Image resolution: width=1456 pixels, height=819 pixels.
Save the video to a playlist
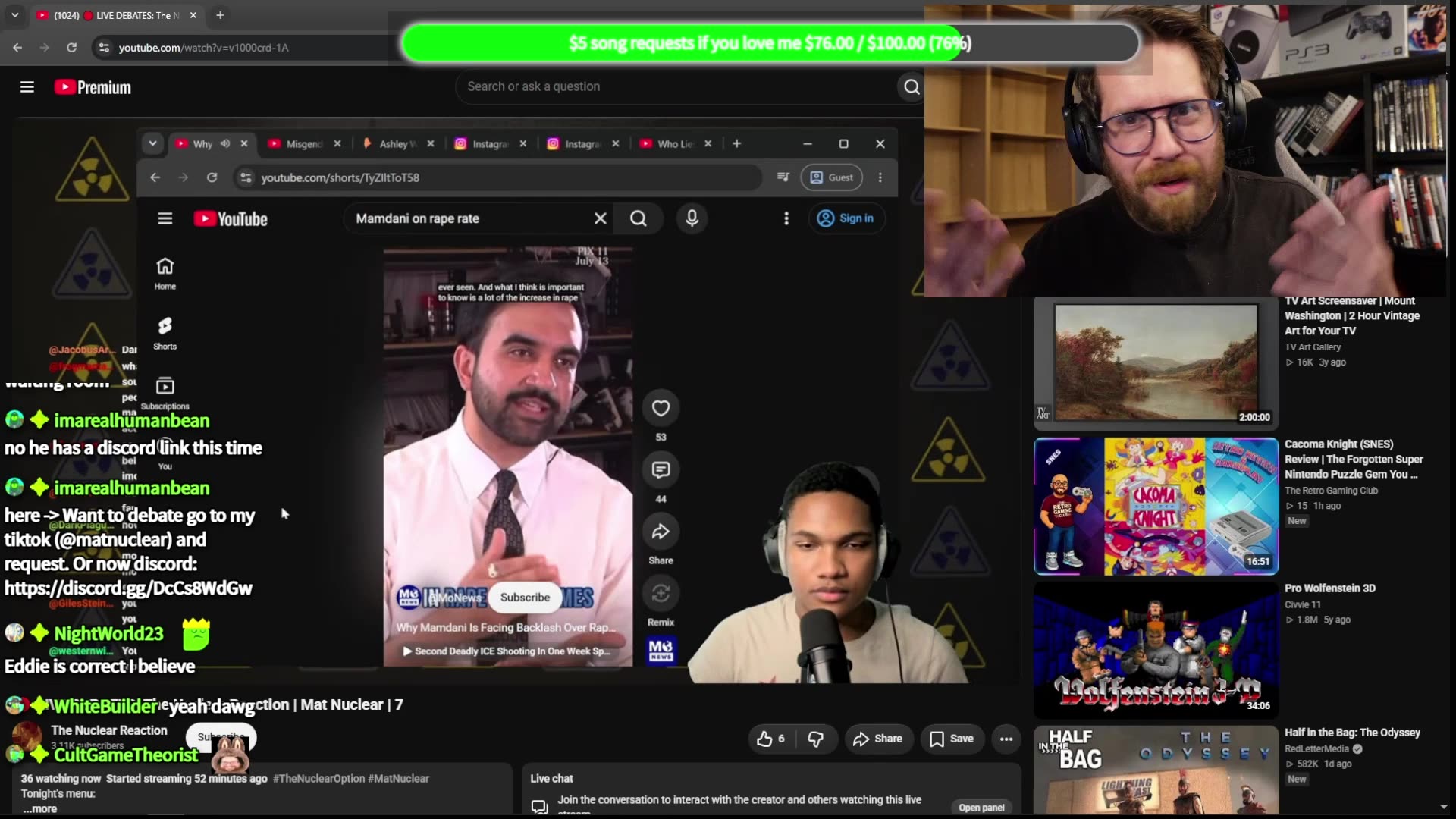coord(952,739)
